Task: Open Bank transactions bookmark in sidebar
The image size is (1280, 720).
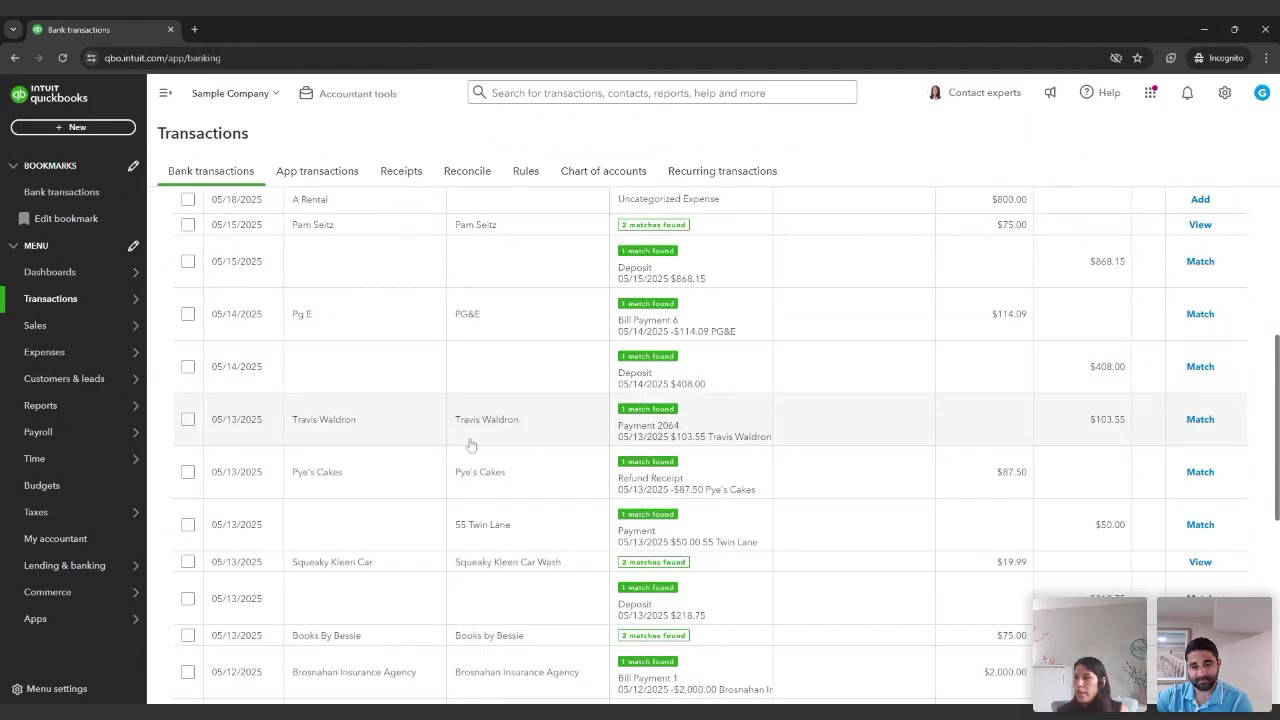Action: pyautogui.click(x=61, y=192)
